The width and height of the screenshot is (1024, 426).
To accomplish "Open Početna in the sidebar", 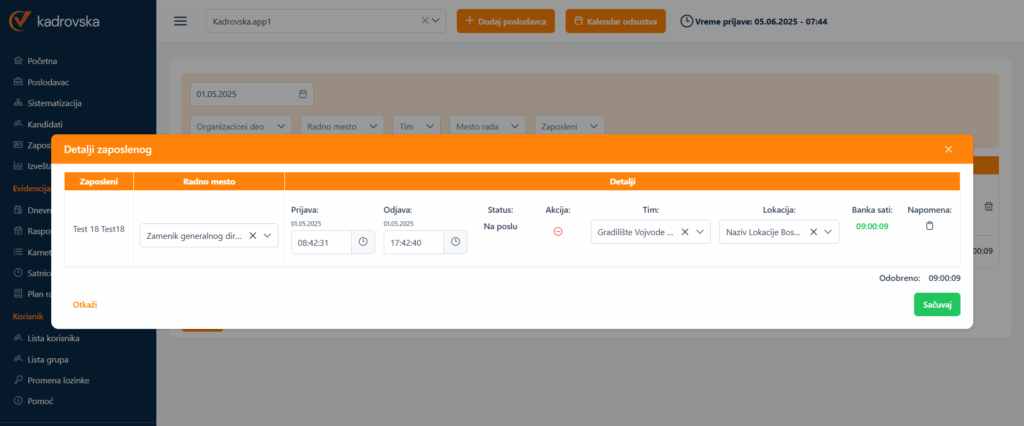I will coord(43,61).
